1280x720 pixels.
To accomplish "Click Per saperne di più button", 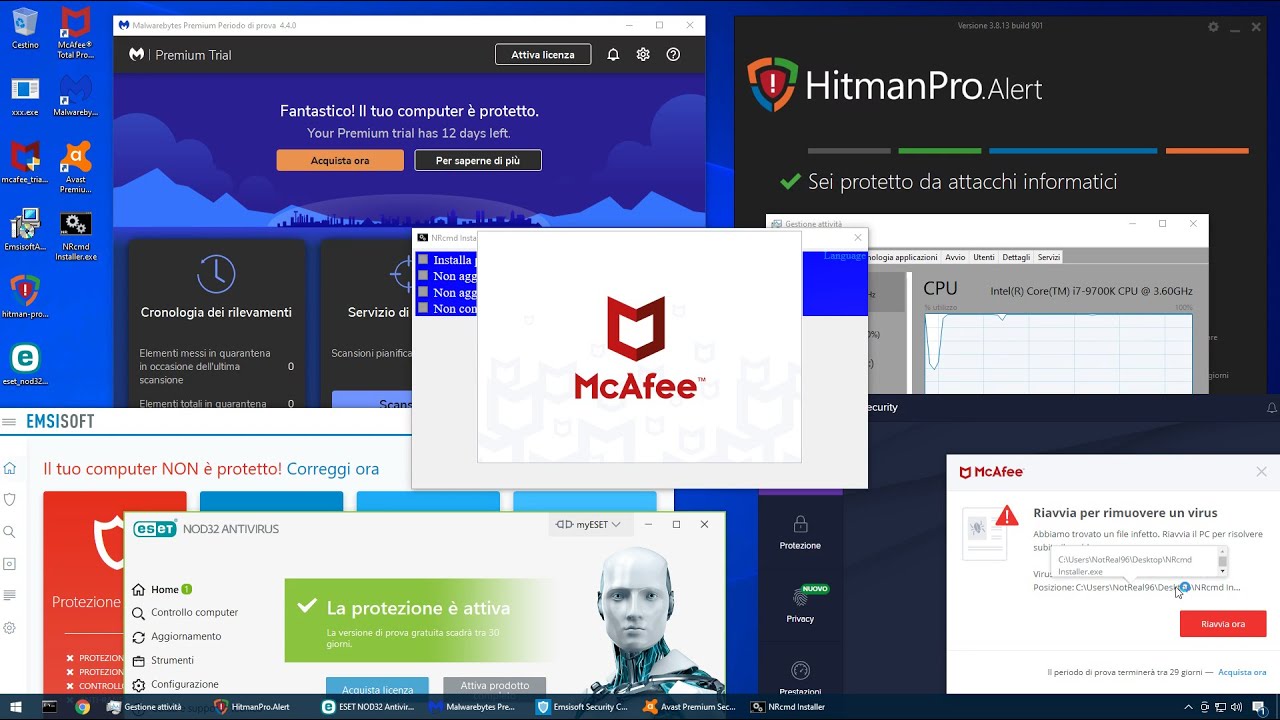I will click(478, 160).
